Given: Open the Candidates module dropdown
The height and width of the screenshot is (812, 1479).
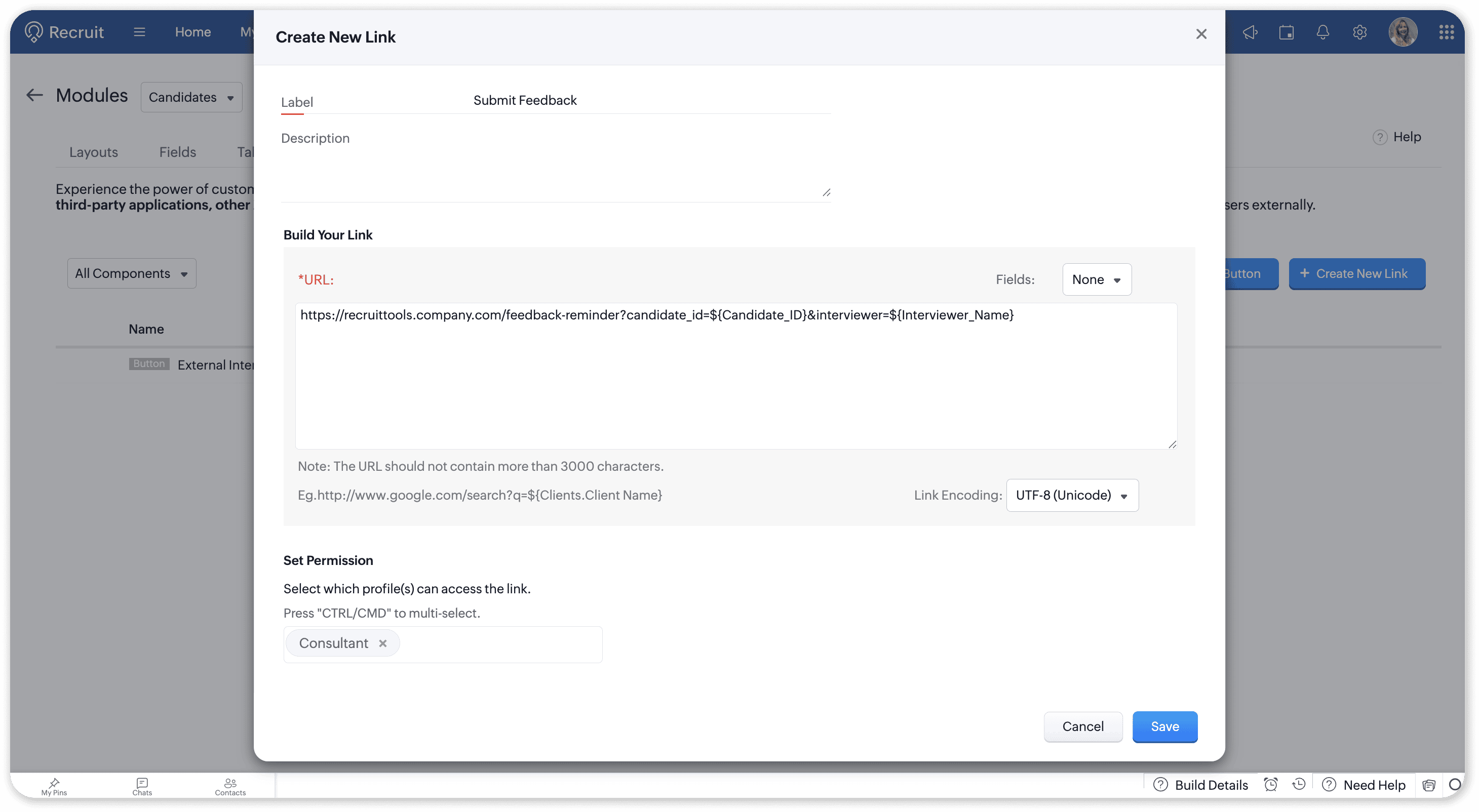Looking at the screenshot, I should [x=191, y=98].
